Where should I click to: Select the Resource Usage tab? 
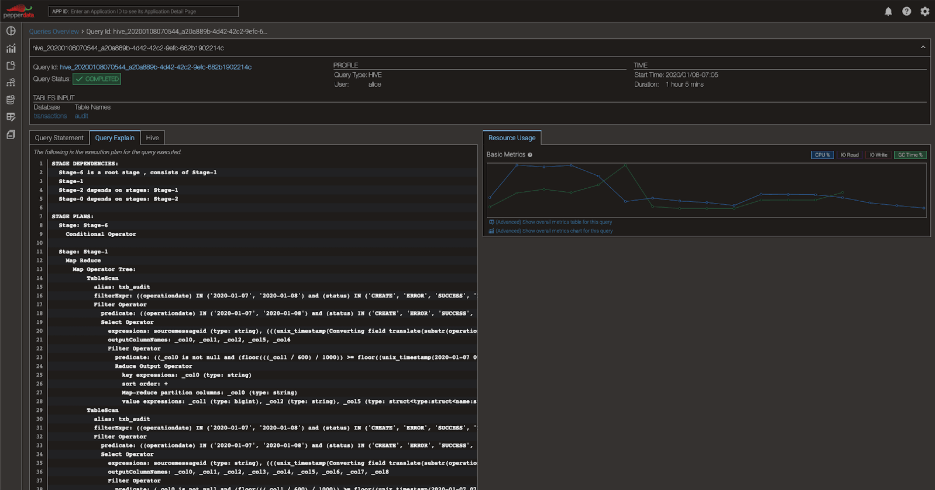(x=512, y=138)
